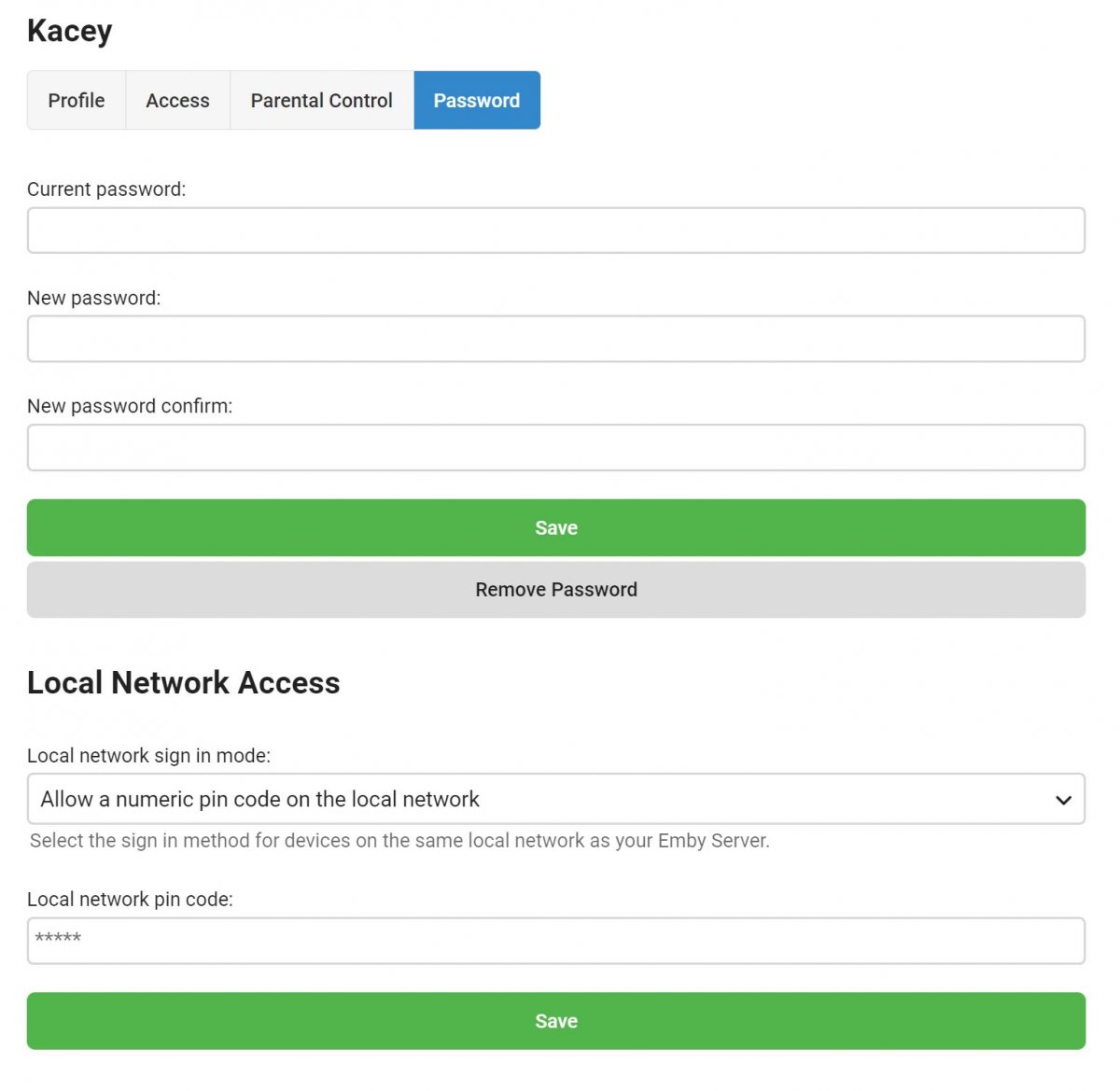Click the Remove Password button
The width and height of the screenshot is (1120, 1091).
(555, 590)
